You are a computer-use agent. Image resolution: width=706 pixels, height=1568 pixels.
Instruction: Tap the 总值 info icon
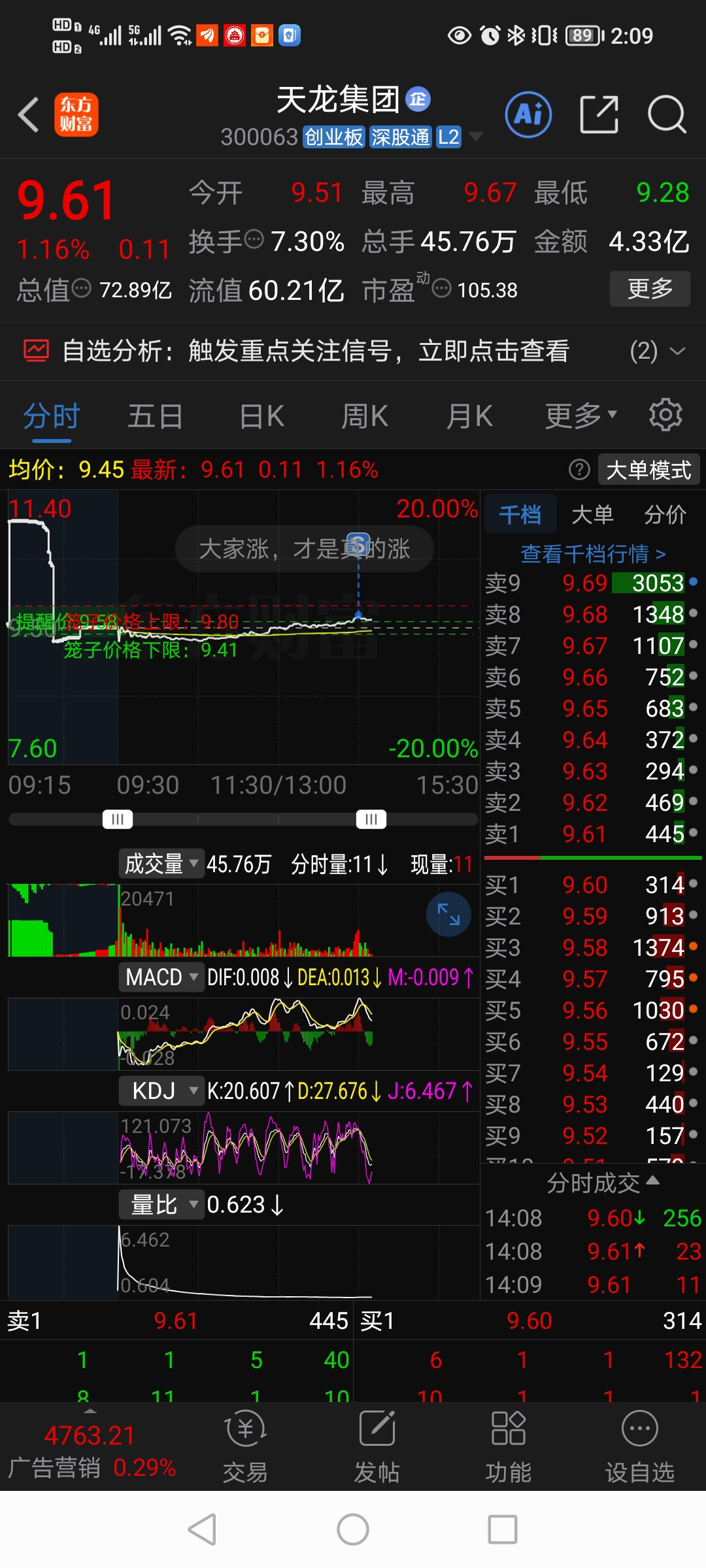[x=81, y=288]
